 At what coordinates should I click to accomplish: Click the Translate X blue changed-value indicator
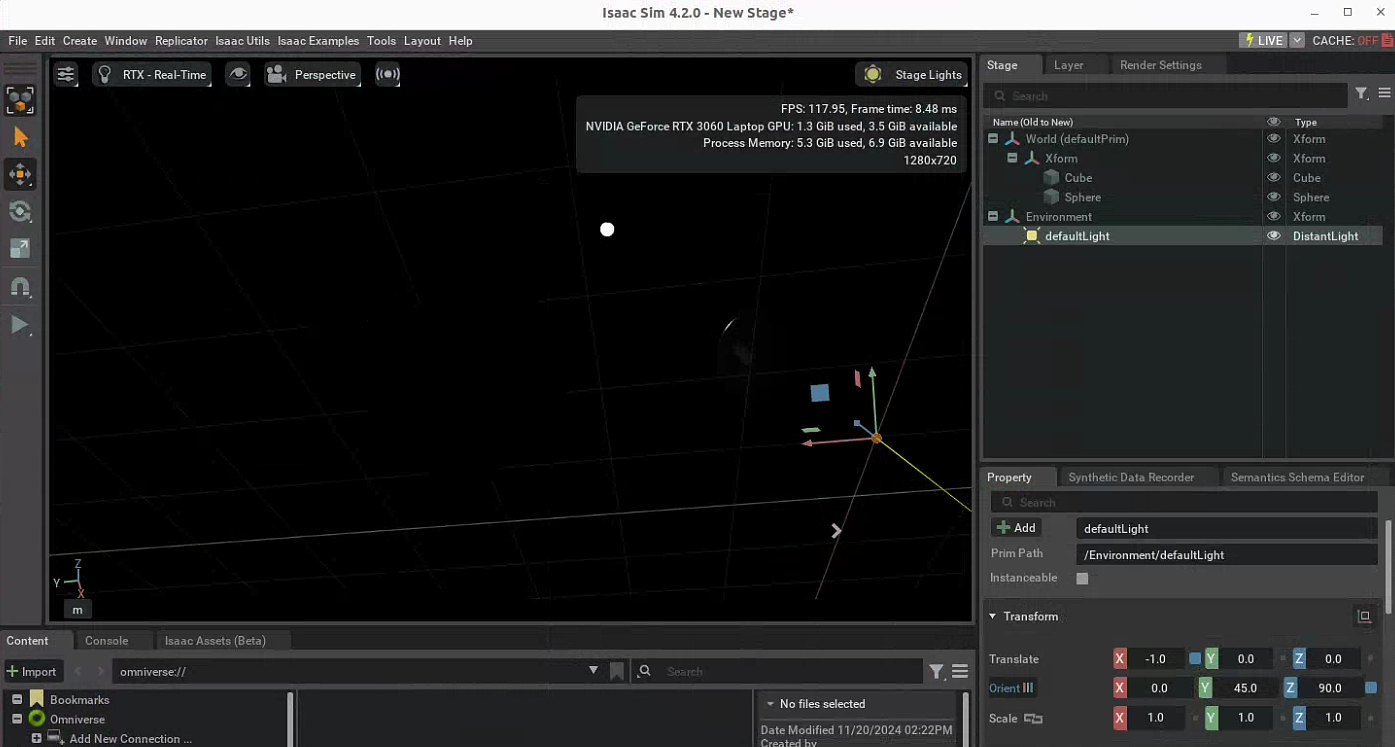[x=1195, y=659]
